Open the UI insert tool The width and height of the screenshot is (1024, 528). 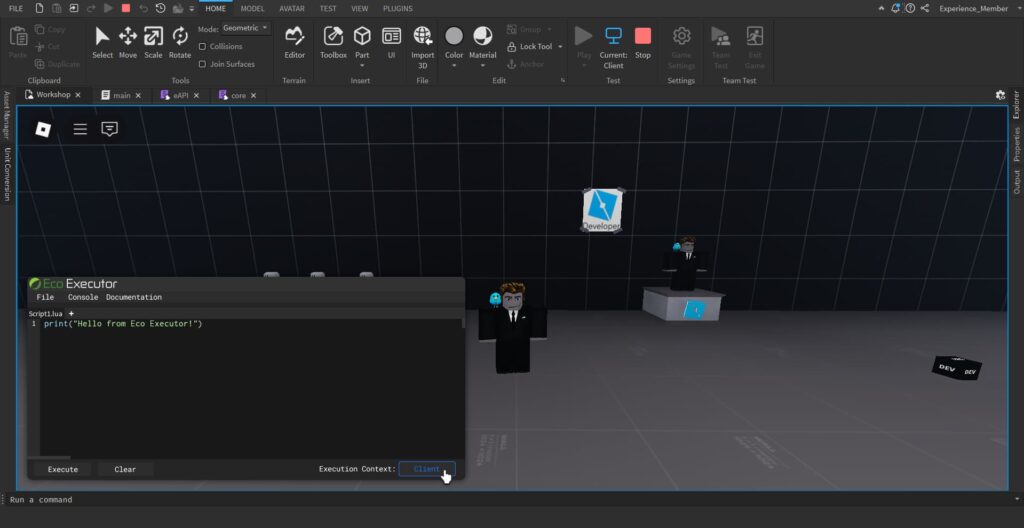coord(391,42)
